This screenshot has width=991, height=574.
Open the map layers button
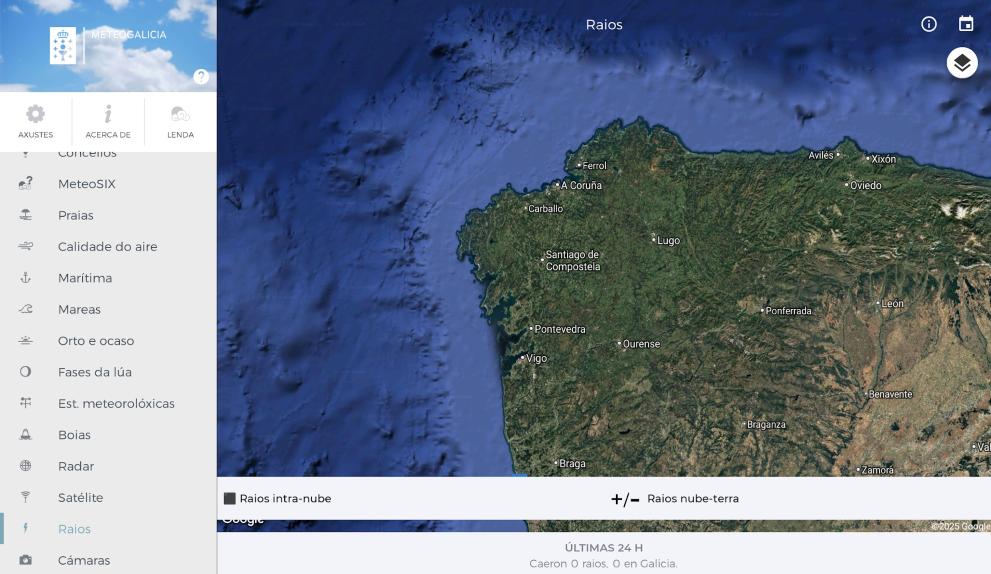click(962, 63)
